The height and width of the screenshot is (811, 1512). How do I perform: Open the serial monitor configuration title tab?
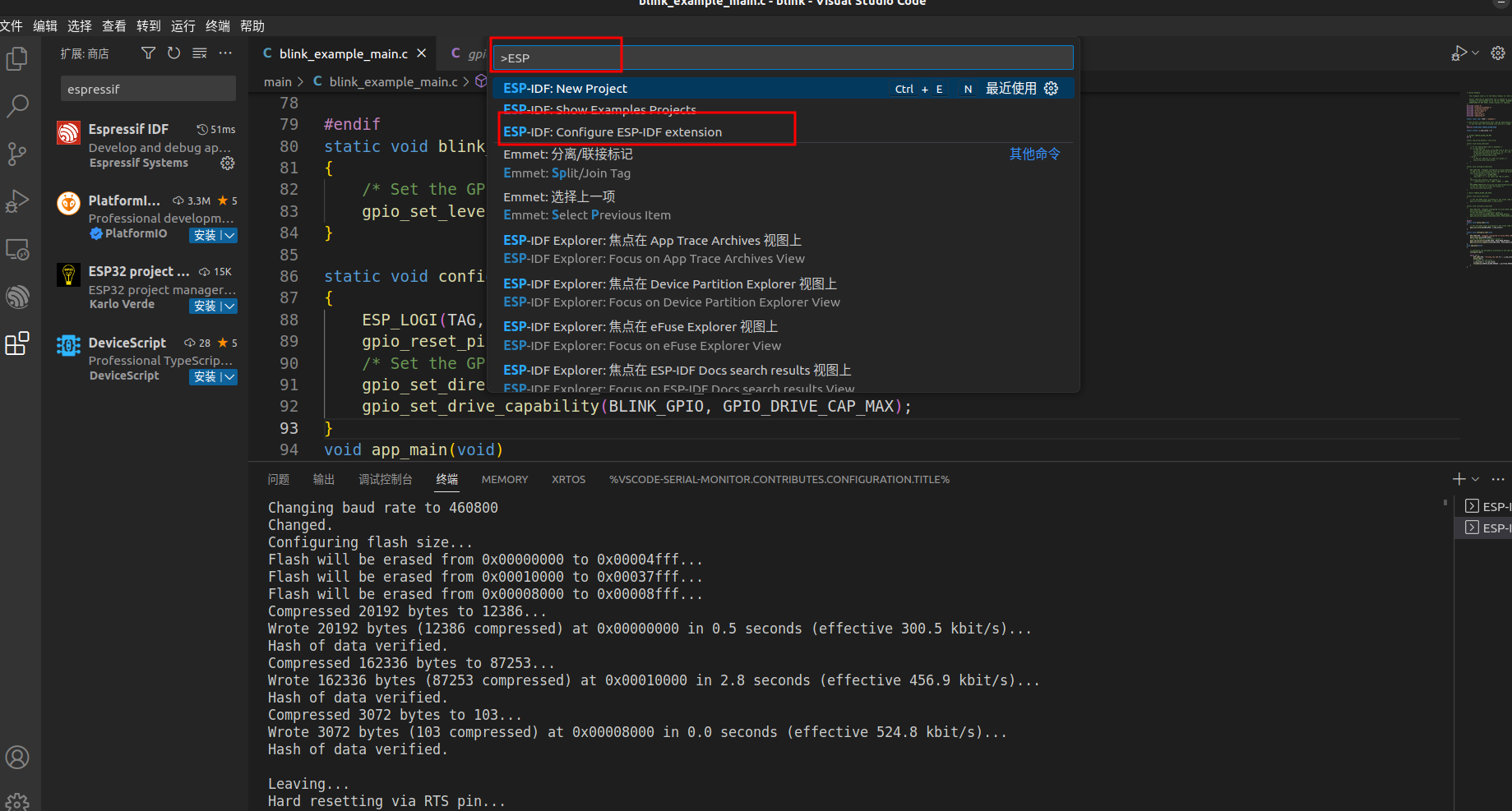pyautogui.click(x=779, y=479)
